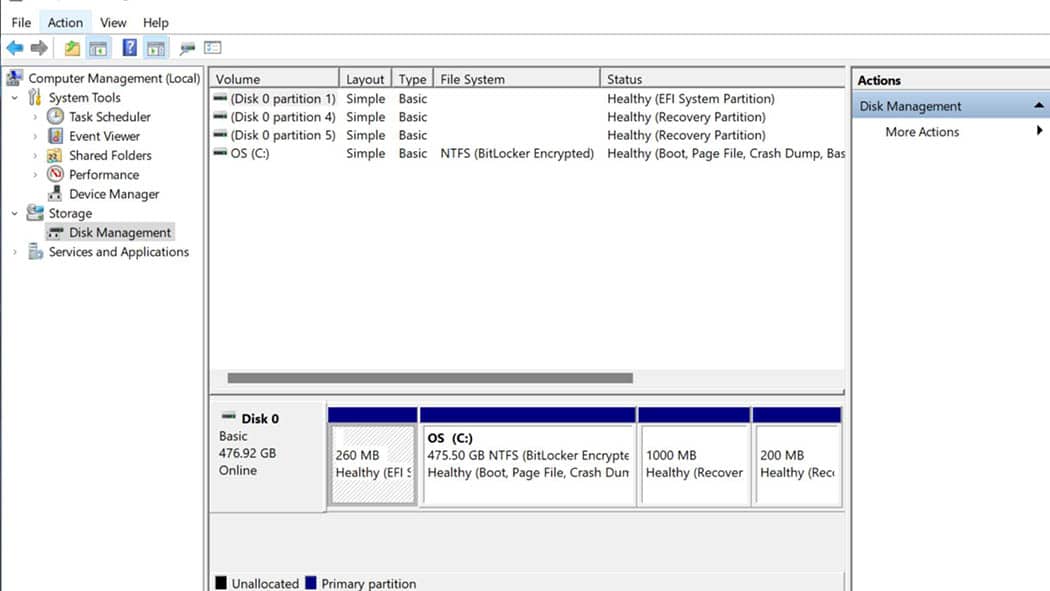This screenshot has width=1050, height=591.
Task: Click the Performance gauge icon
Action: 56,174
